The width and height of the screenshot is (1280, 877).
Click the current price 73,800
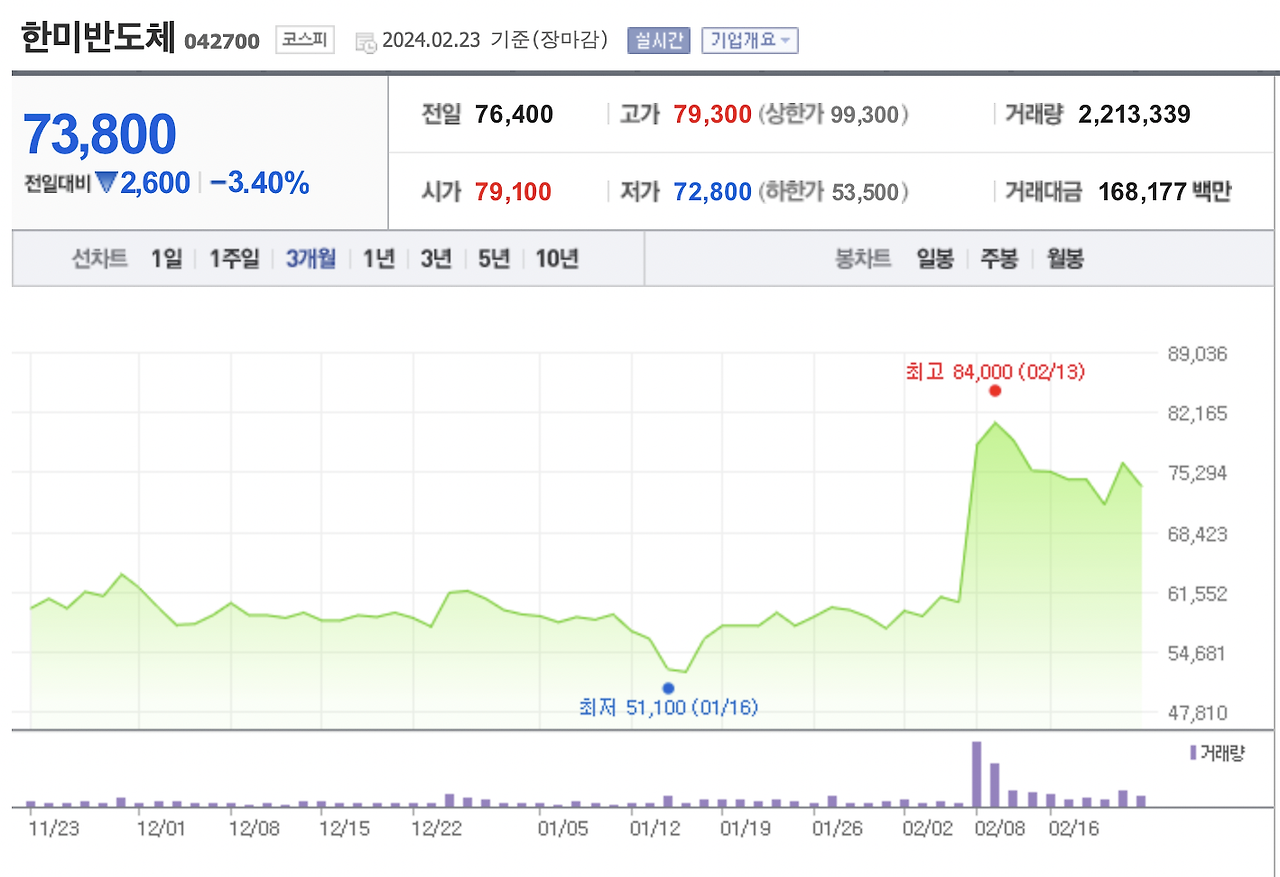(99, 133)
